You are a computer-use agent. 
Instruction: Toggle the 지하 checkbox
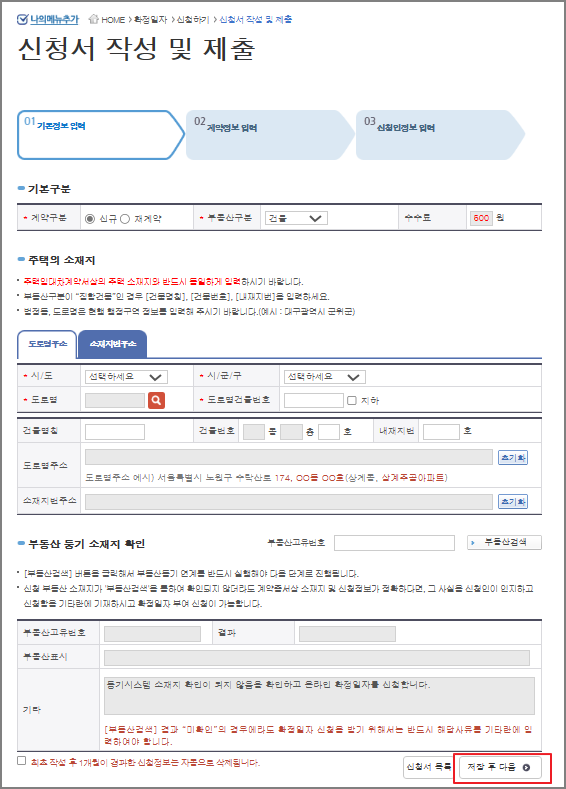[352, 401]
